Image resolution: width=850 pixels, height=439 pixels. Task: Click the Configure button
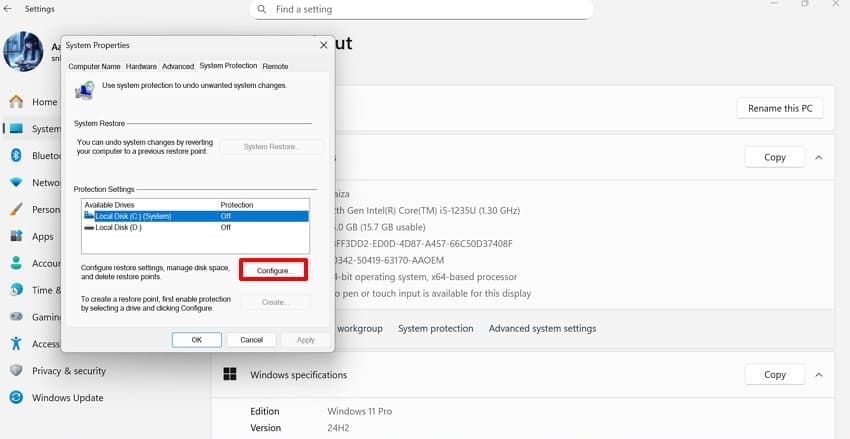[x=274, y=270]
